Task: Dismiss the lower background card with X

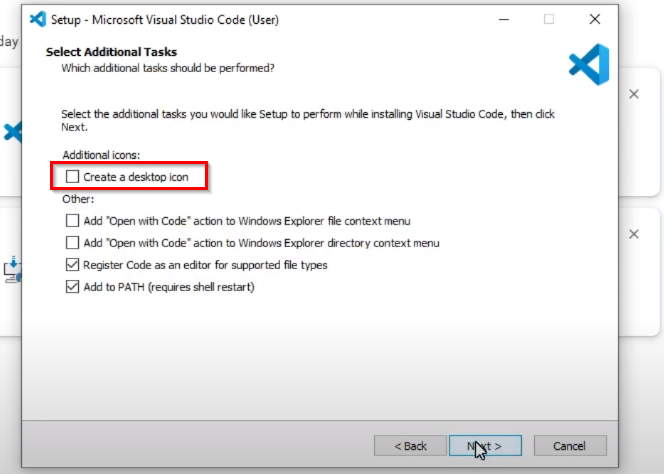Action: click(633, 234)
